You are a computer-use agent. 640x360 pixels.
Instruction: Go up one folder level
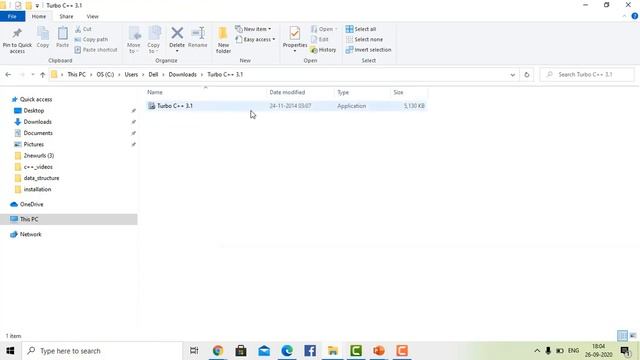click(42, 75)
